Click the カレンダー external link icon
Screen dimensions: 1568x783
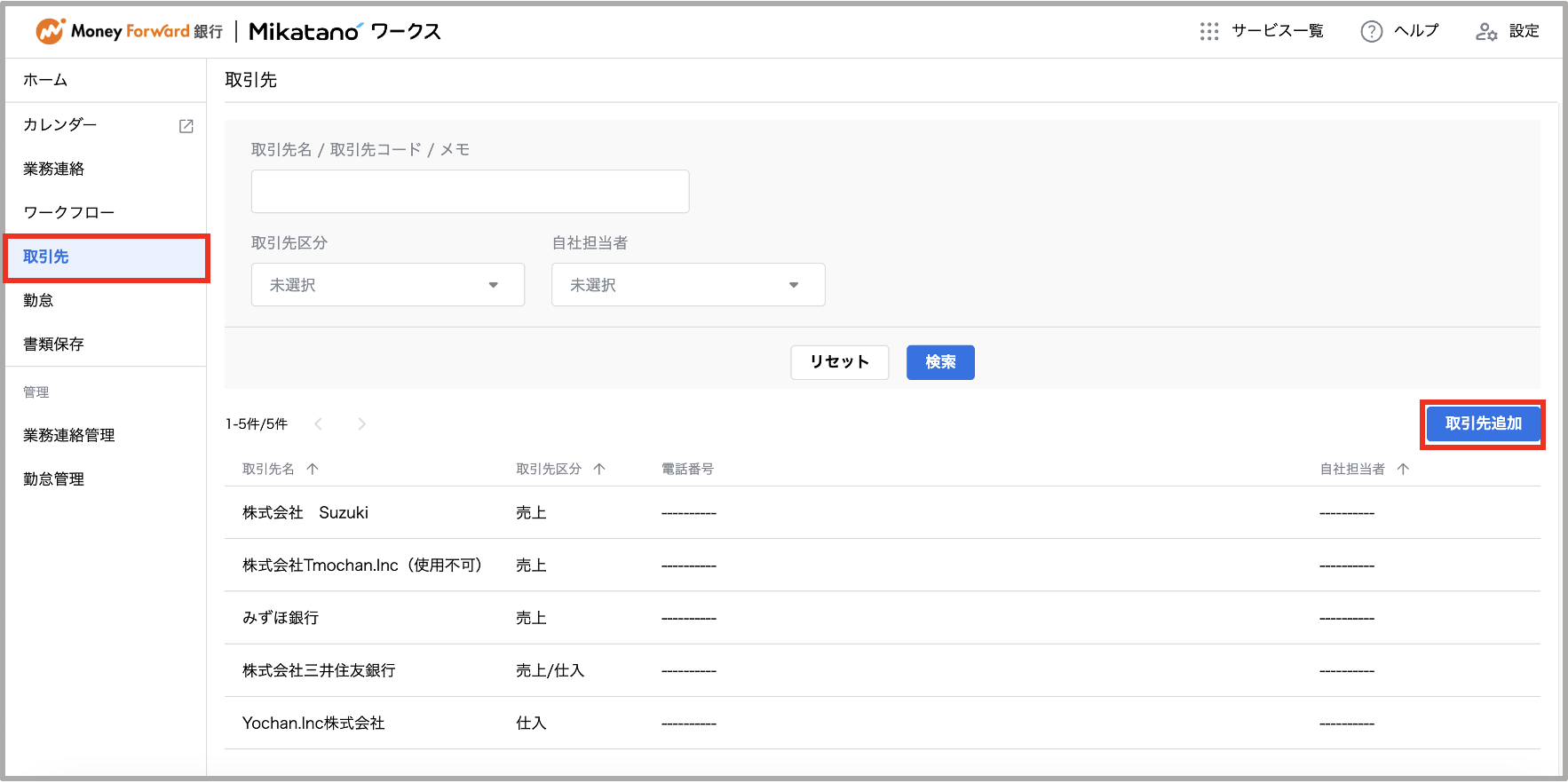click(x=186, y=126)
